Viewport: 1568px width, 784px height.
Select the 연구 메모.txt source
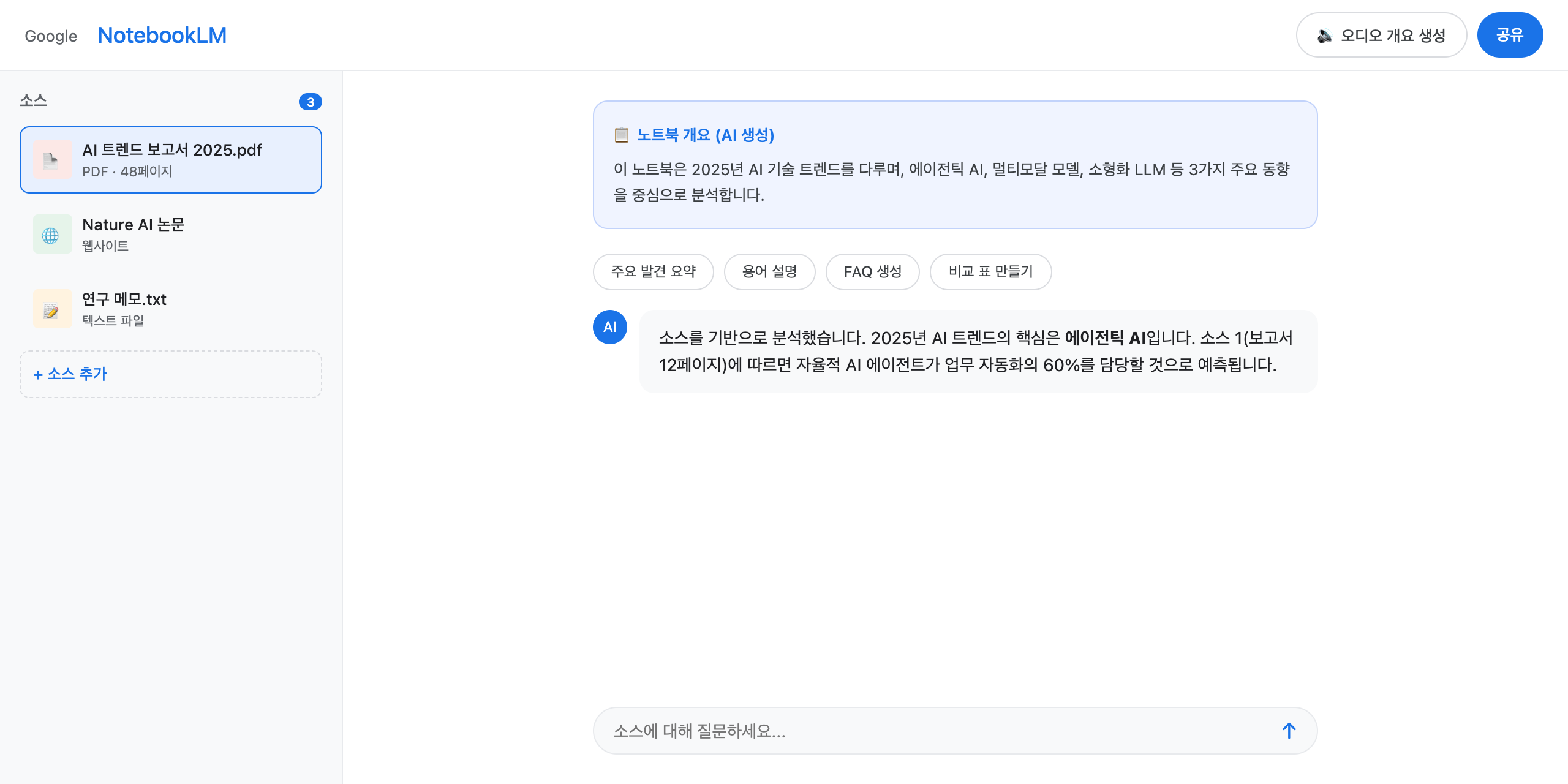(x=171, y=309)
